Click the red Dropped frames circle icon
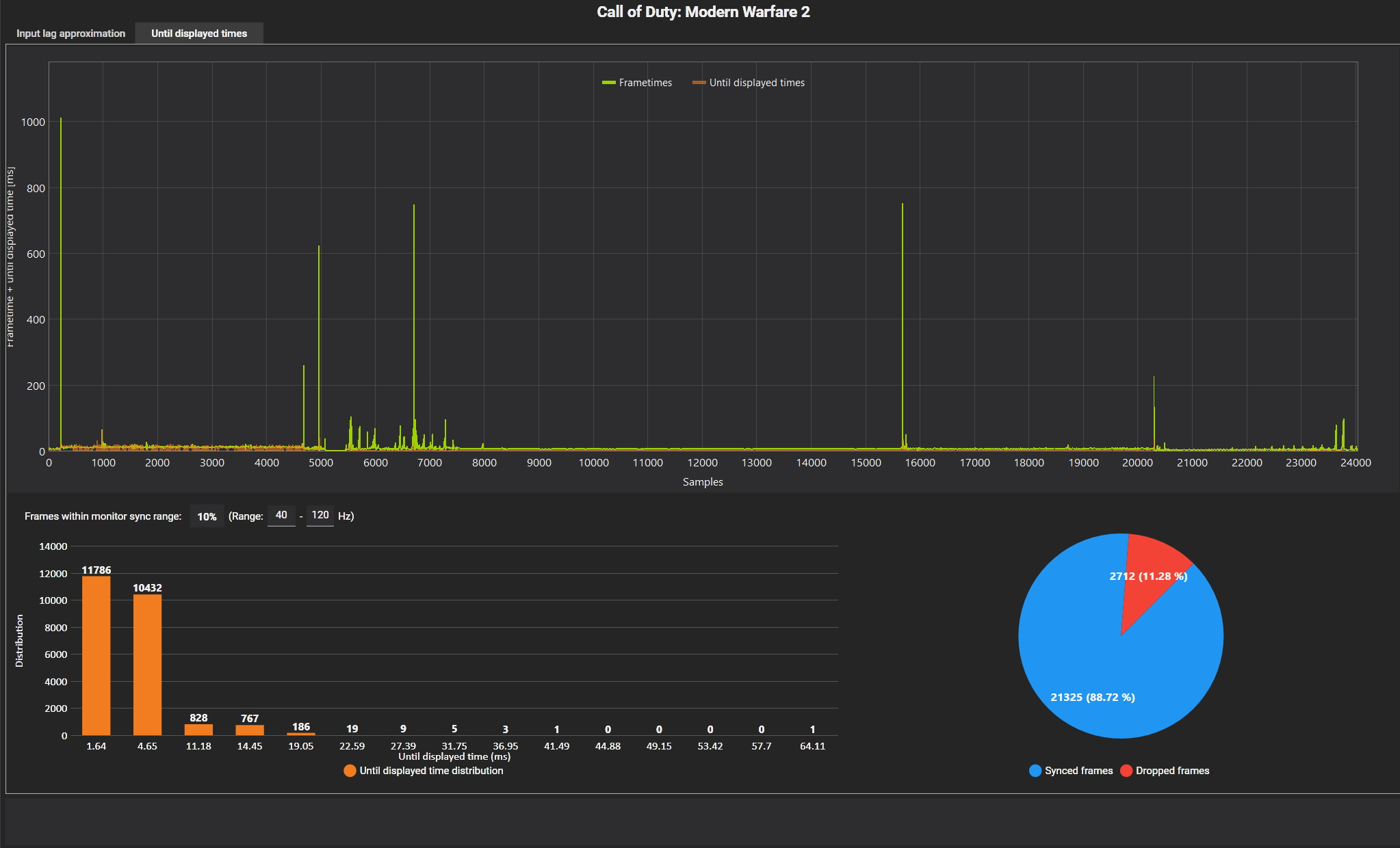1400x848 pixels. click(x=1126, y=771)
